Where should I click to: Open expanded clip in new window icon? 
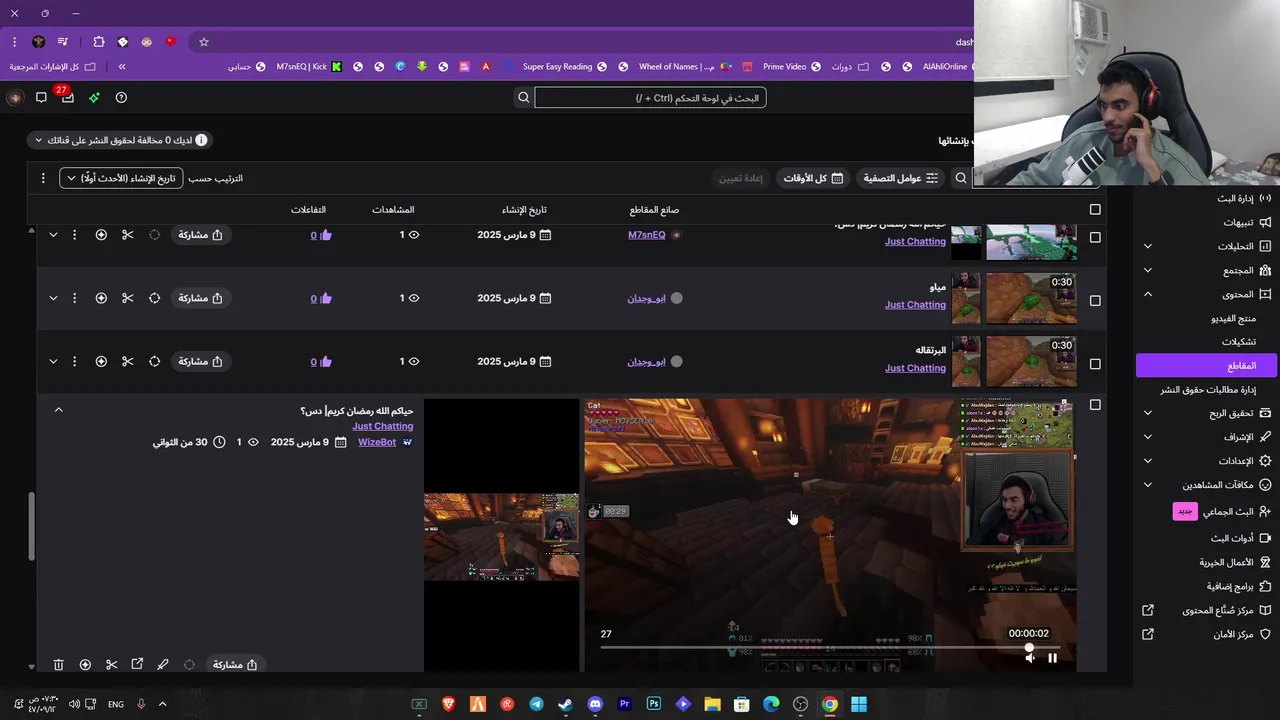[137, 664]
